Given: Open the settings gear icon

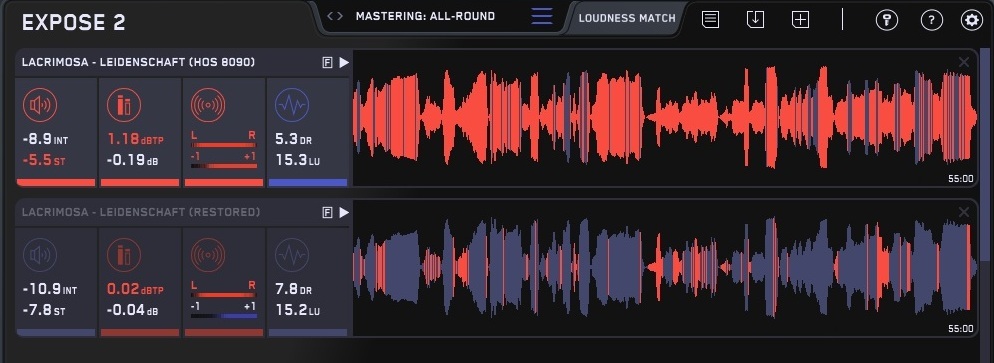Looking at the screenshot, I should pyautogui.click(x=971, y=20).
